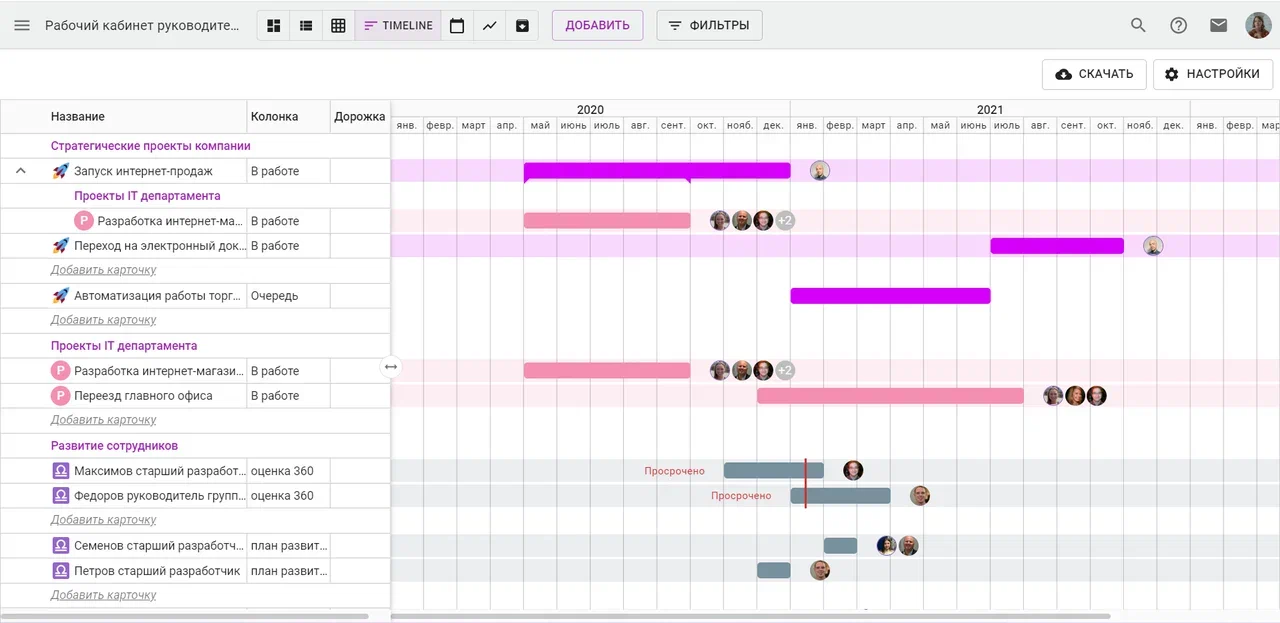Click the gray Максимов overdue timeline bar
Screen dimensions: 1280x623
(773, 471)
